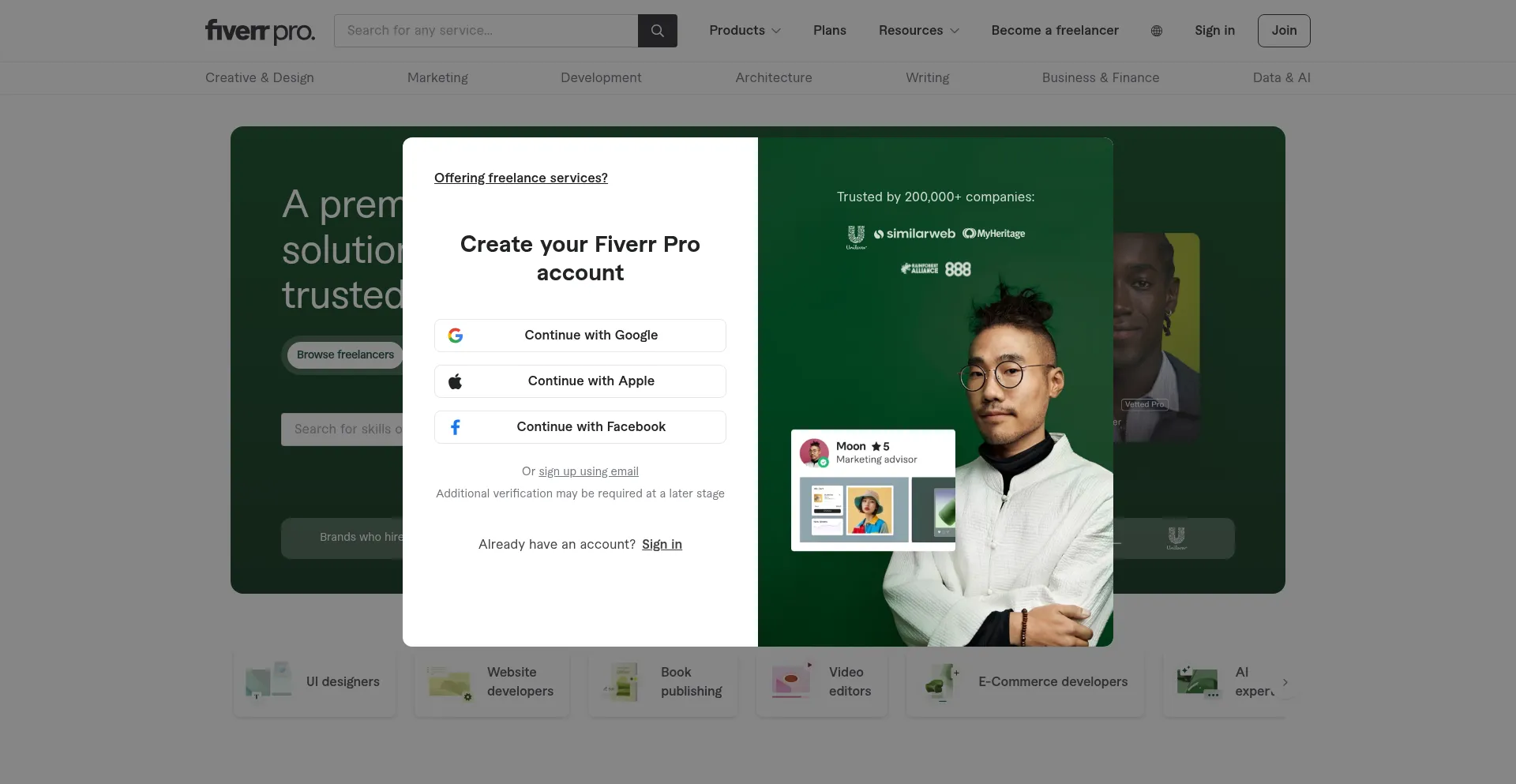Click the UI designers card icon

point(268,681)
